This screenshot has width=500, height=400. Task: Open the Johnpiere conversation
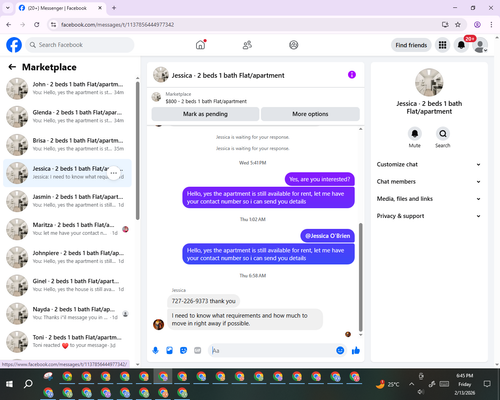pos(67,257)
